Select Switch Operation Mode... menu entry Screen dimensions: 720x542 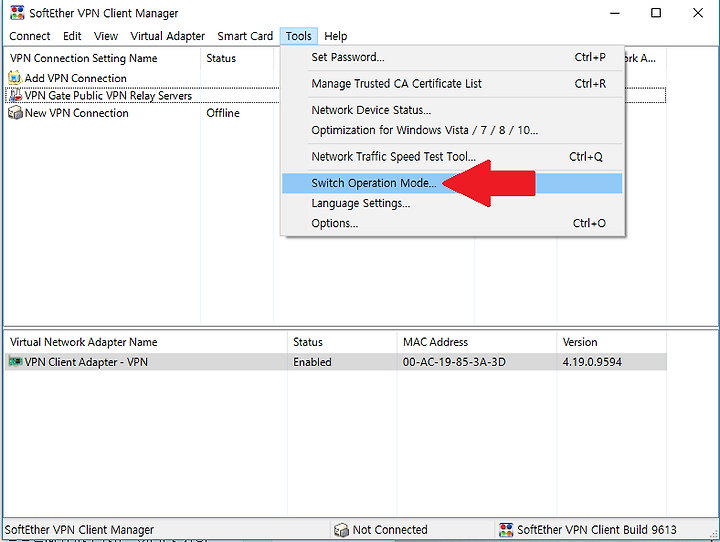point(452,183)
